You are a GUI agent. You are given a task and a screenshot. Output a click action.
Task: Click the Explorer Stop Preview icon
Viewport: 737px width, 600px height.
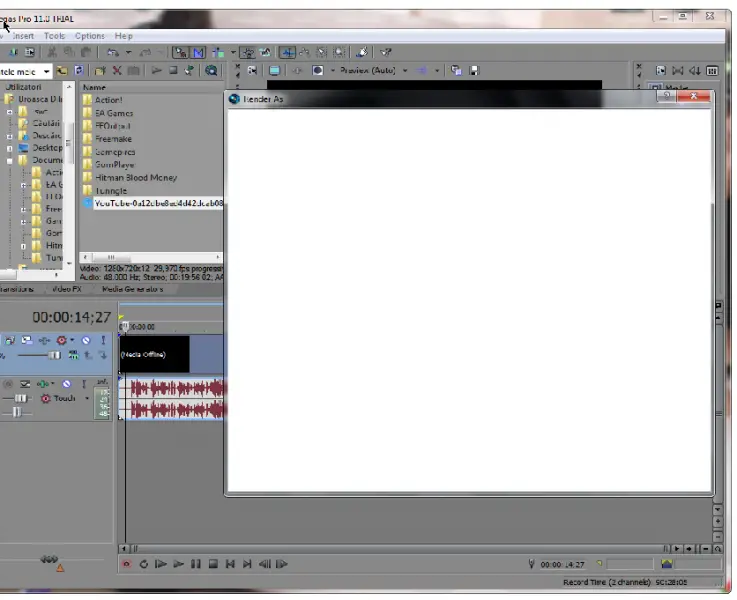coord(173,70)
